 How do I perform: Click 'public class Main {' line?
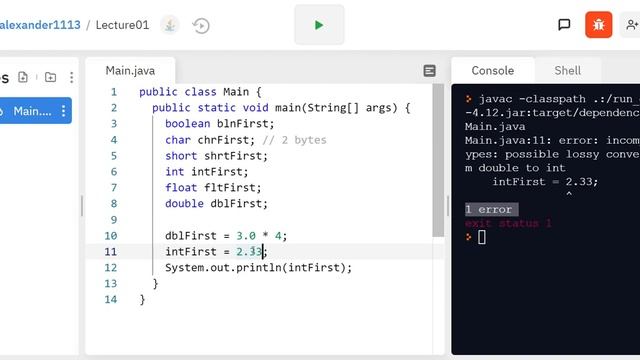[200, 92]
